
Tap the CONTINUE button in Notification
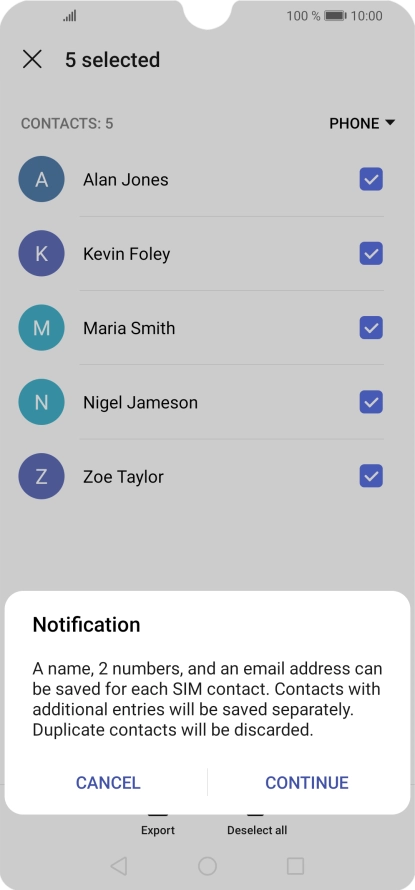(307, 783)
